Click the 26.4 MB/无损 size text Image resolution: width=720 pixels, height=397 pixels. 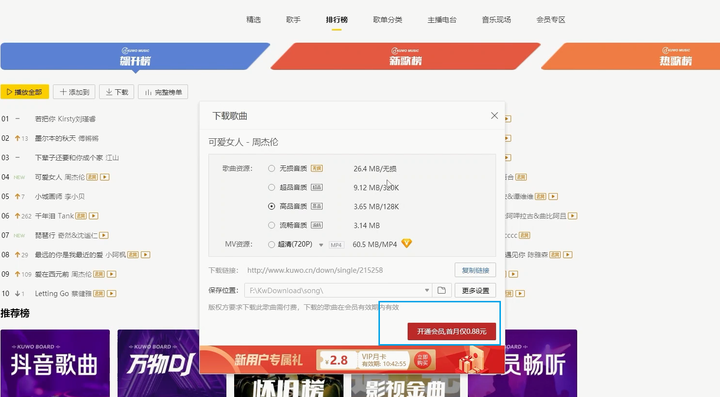coord(375,168)
